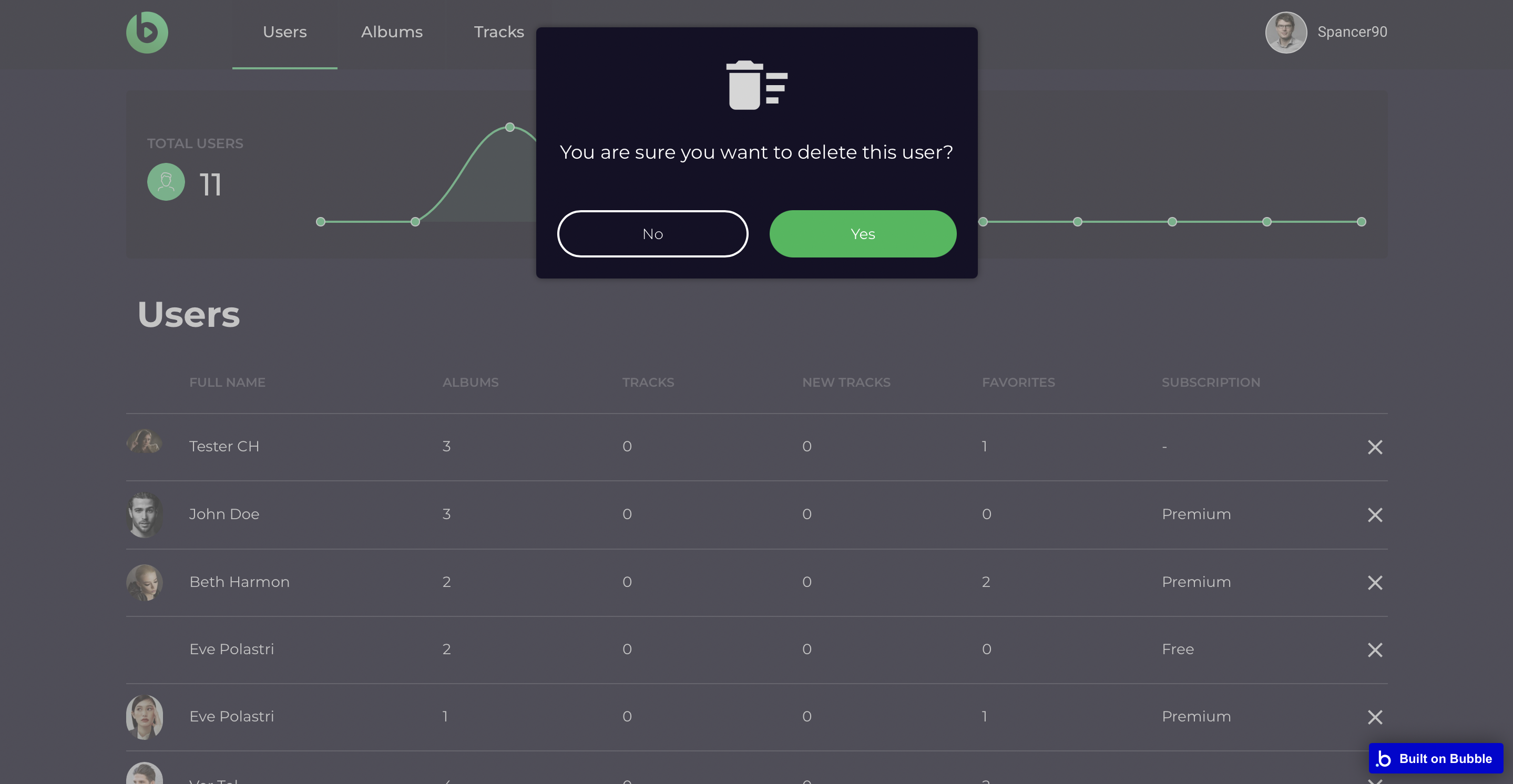This screenshot has width=1513, height=784.
Task: Delete Tester CH with the X icon
Action: (x=1374, y=448)
